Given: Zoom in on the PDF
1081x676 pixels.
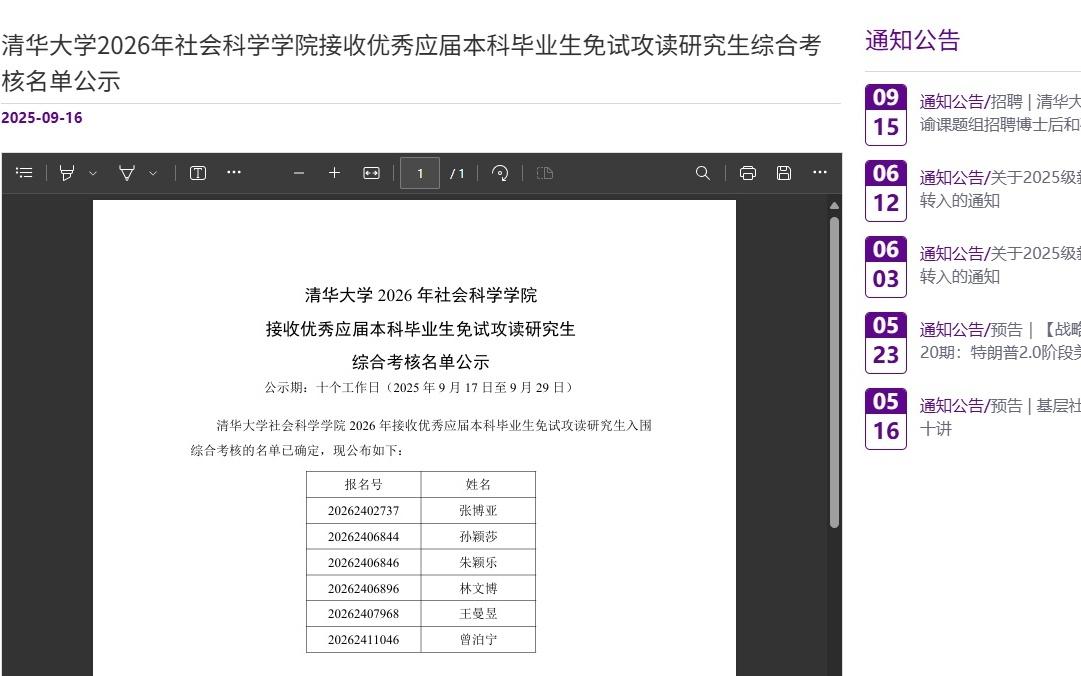Looking at the screenshot, I should pyautogui.click(x=334, y=172).
